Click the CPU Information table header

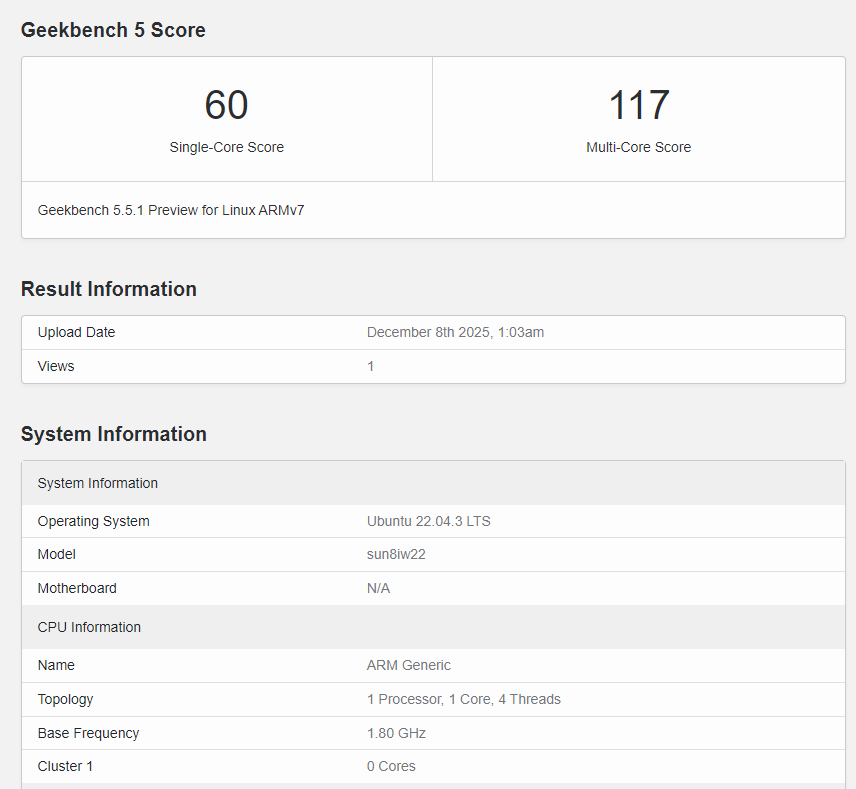pyautogui.click(x=433, y=627)
